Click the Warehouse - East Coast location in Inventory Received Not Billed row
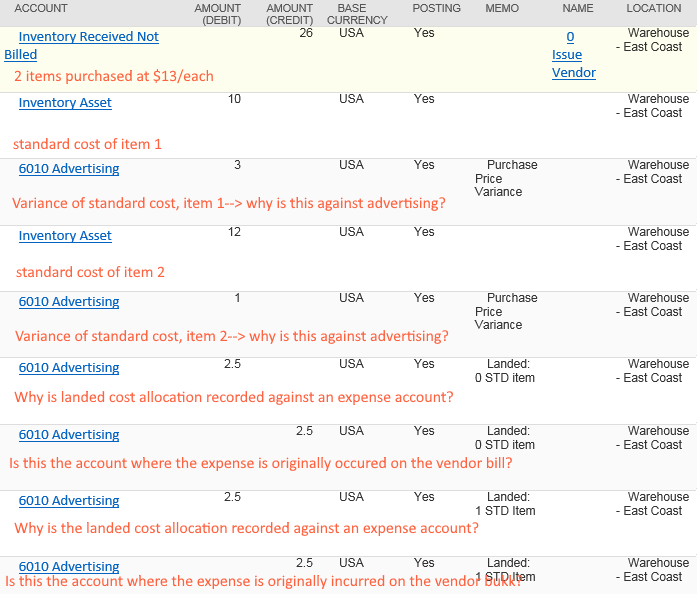 tap(653, 40)
